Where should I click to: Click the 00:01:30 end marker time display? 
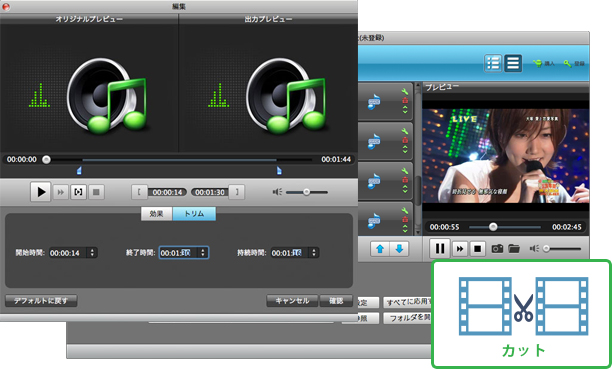tap(210, 193)
